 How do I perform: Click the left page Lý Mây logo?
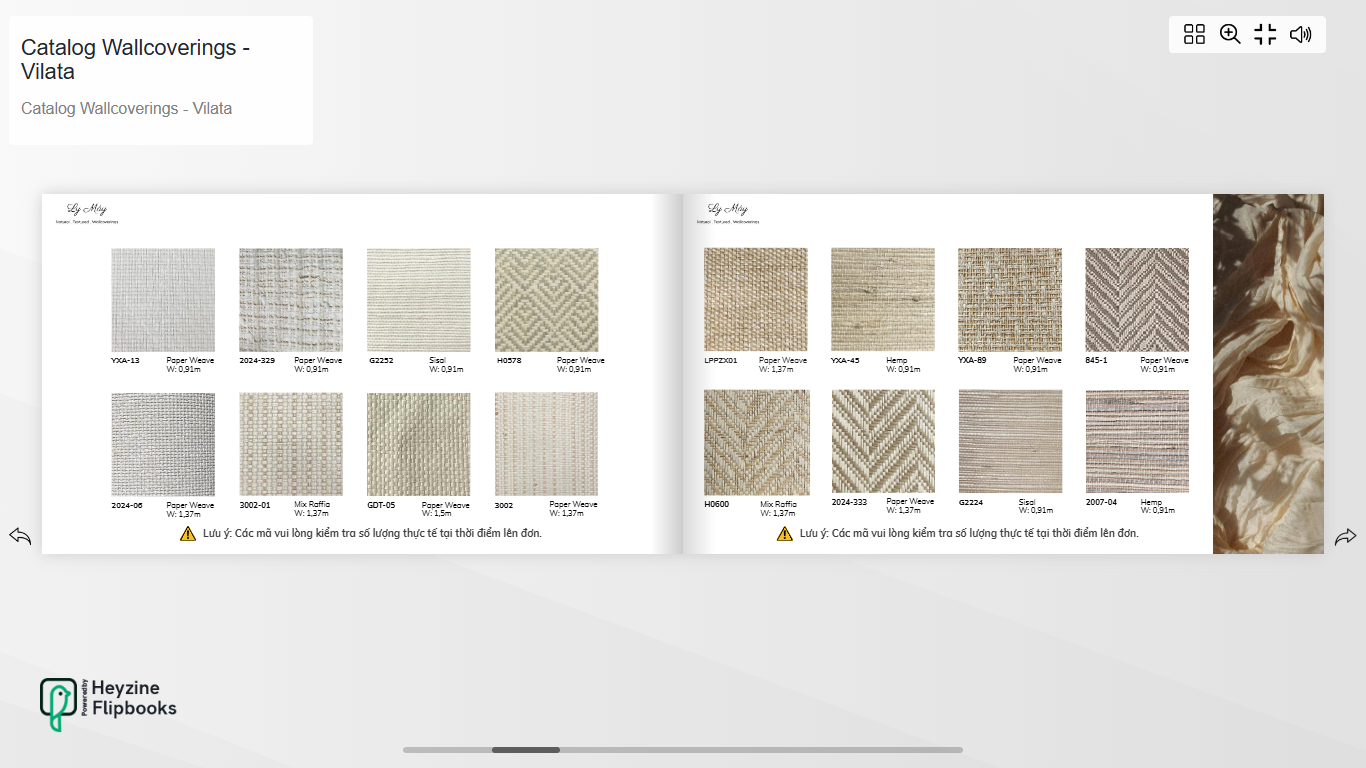pos(87,212)
